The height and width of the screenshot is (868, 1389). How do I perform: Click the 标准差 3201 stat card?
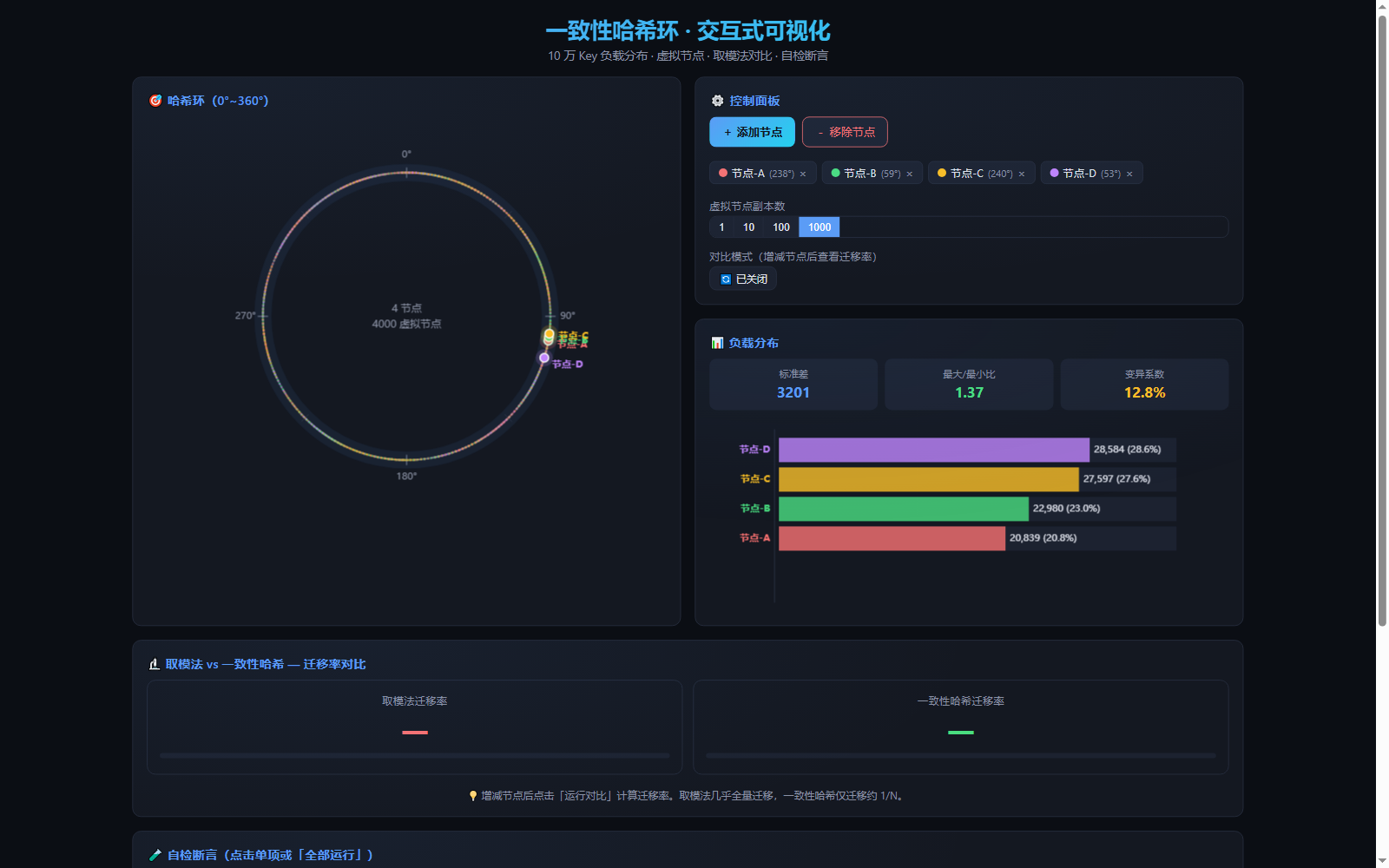pyautogui.click(x=793, y=385)
